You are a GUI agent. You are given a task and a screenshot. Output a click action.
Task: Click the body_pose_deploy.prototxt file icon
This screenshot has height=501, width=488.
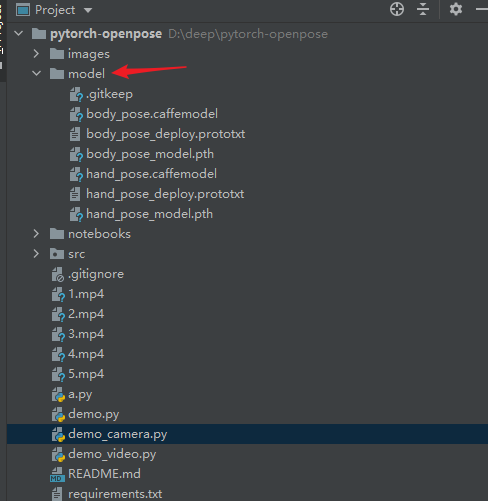[x=75, y=134]
